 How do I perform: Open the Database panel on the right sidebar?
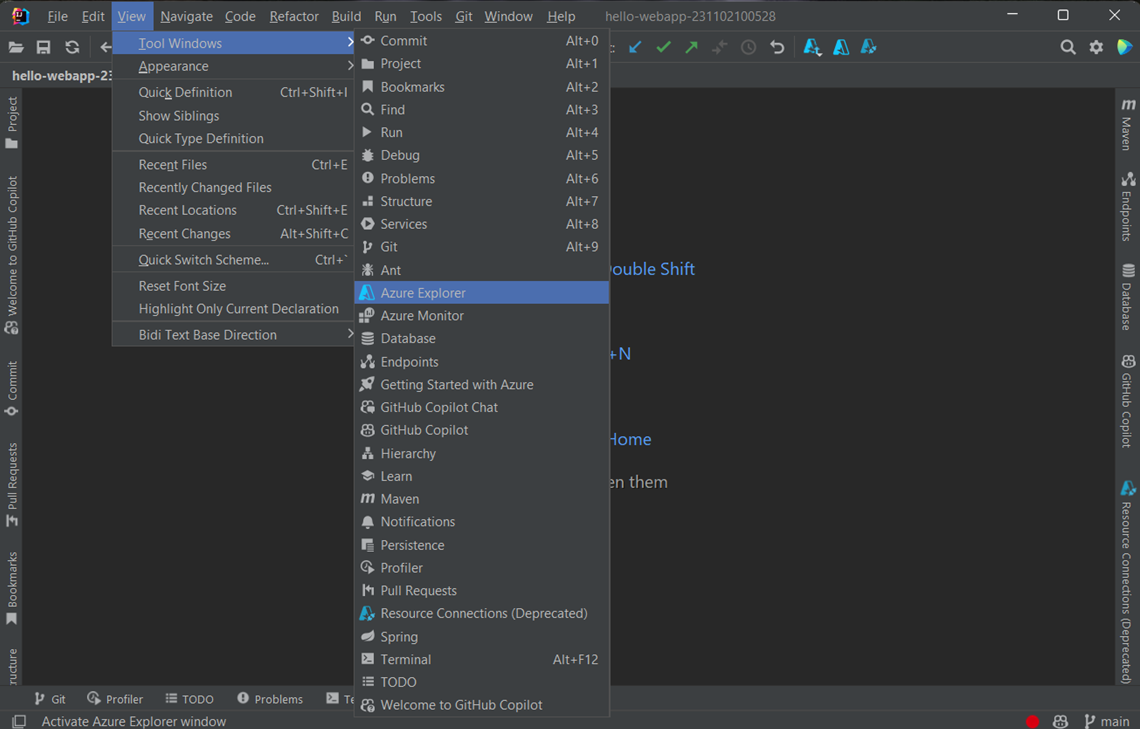(x=1128, y=292)
